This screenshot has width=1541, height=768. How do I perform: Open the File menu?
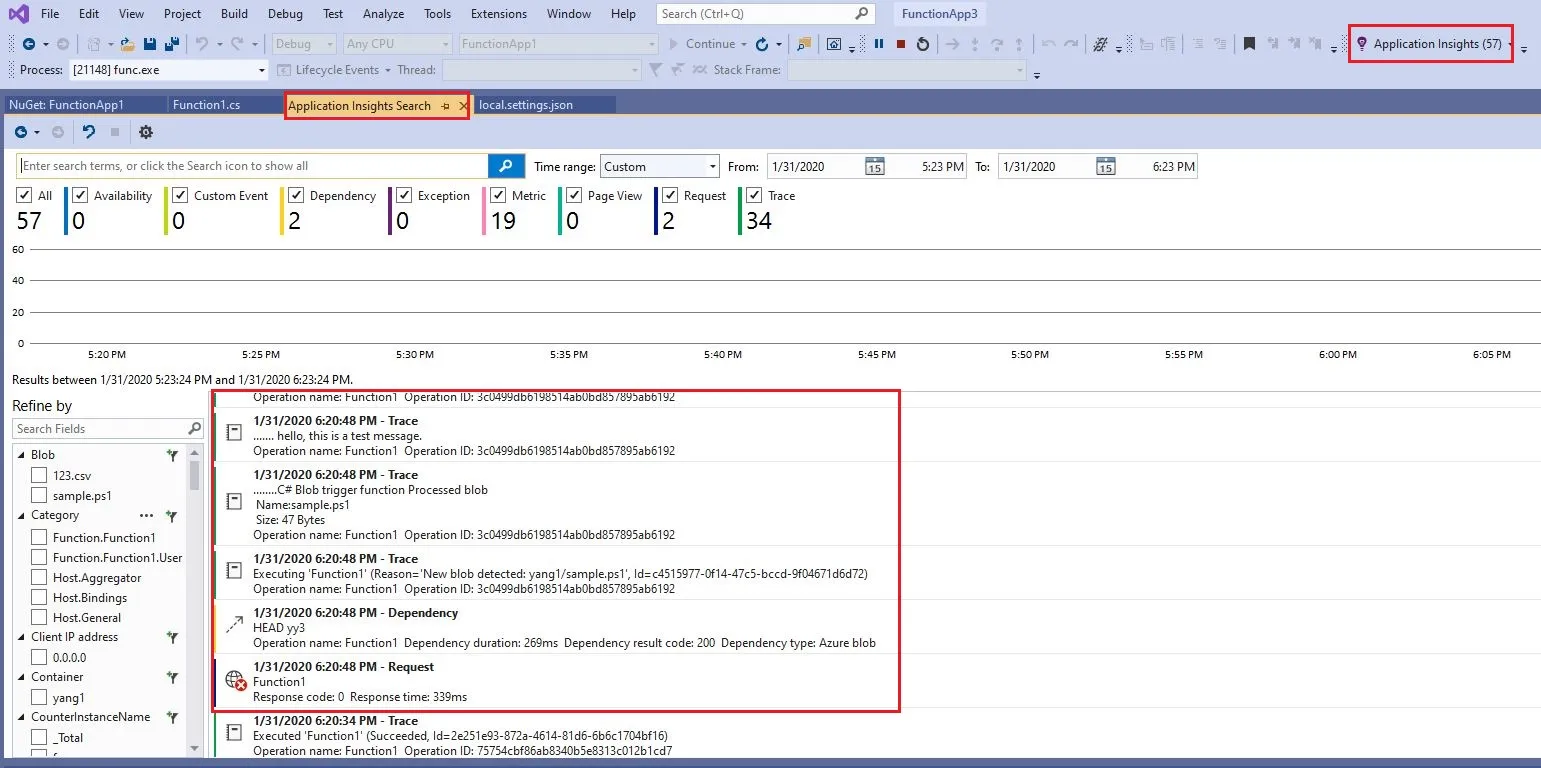(x=50, y=14)
